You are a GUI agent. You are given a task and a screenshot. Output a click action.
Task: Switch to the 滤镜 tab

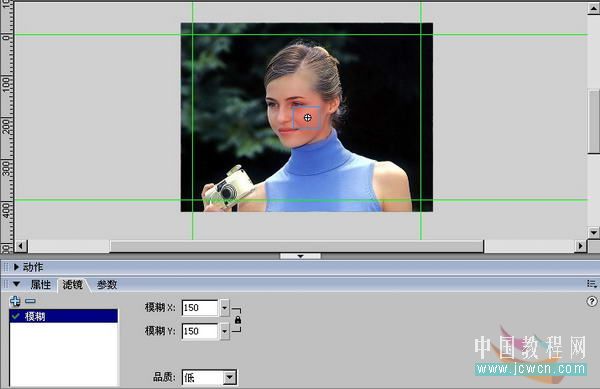pyautogui.click(x=72, y=285)
